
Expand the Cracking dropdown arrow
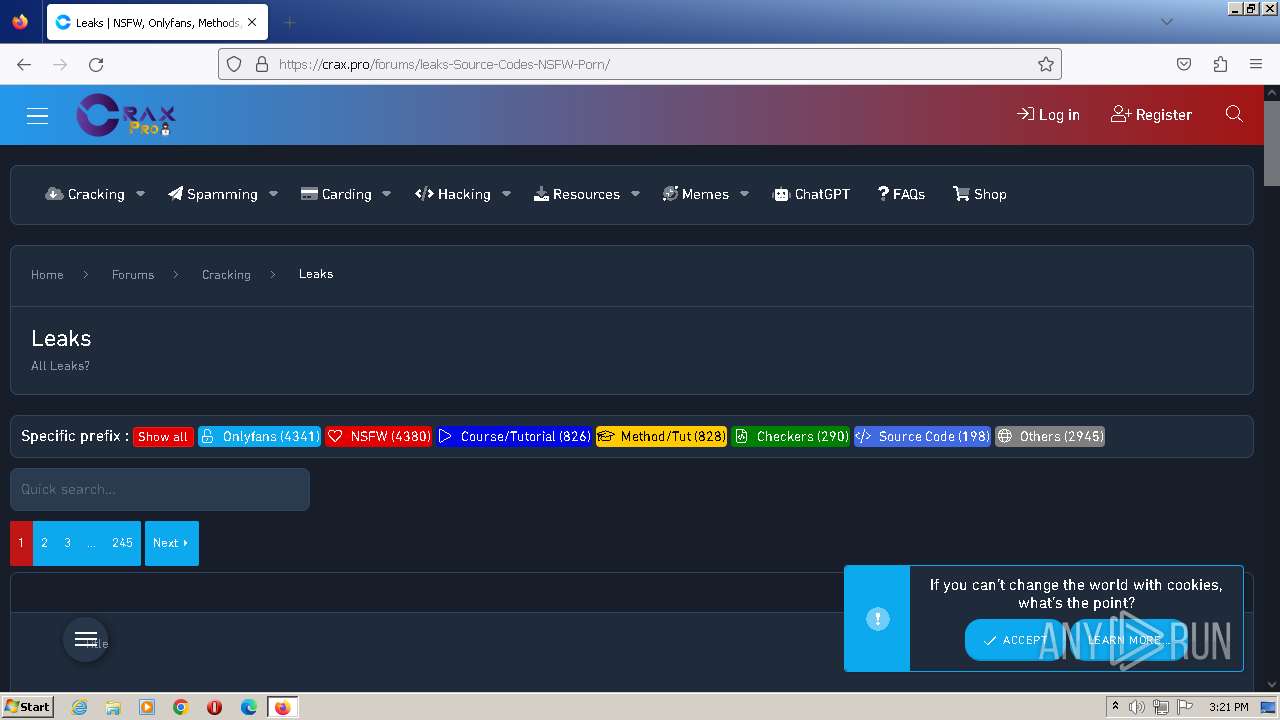(140, 194)
